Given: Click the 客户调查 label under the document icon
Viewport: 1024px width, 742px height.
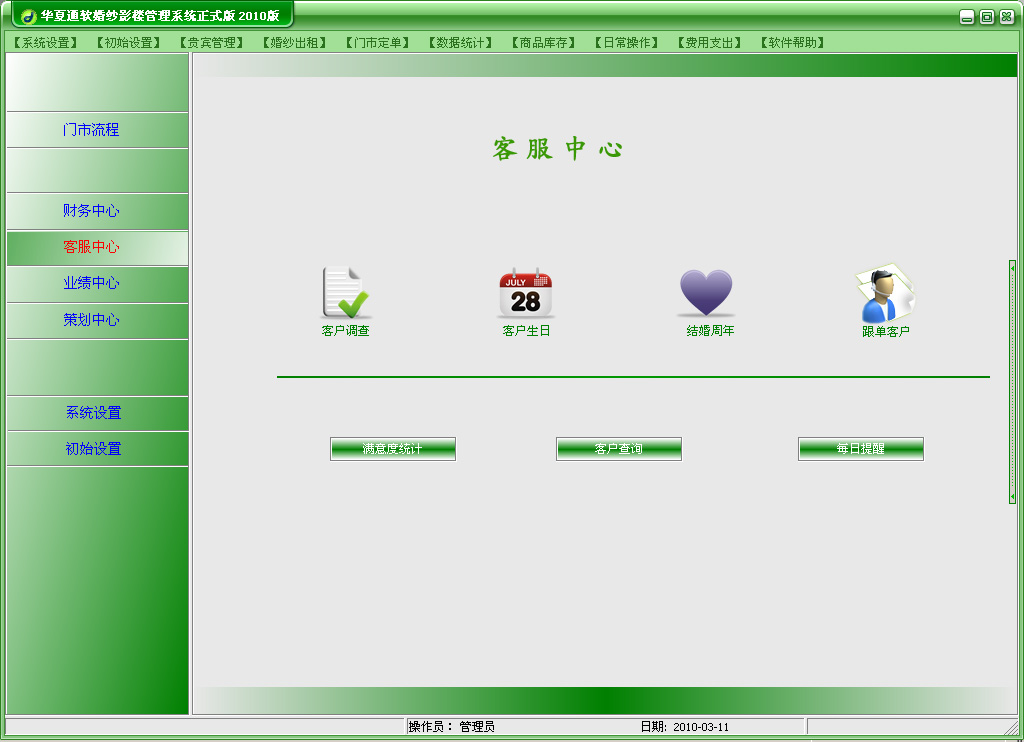Looking at the screenshot, I should (345, 331).
